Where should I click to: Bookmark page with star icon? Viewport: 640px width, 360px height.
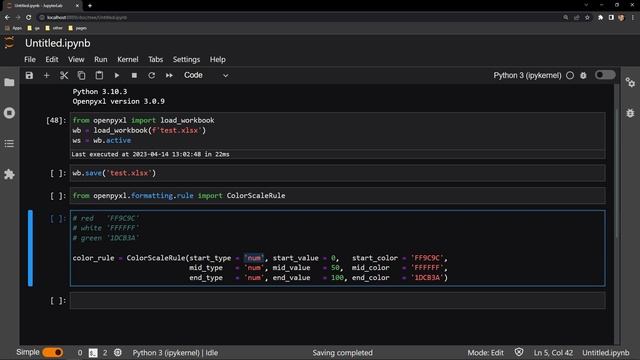click(587, 18)
